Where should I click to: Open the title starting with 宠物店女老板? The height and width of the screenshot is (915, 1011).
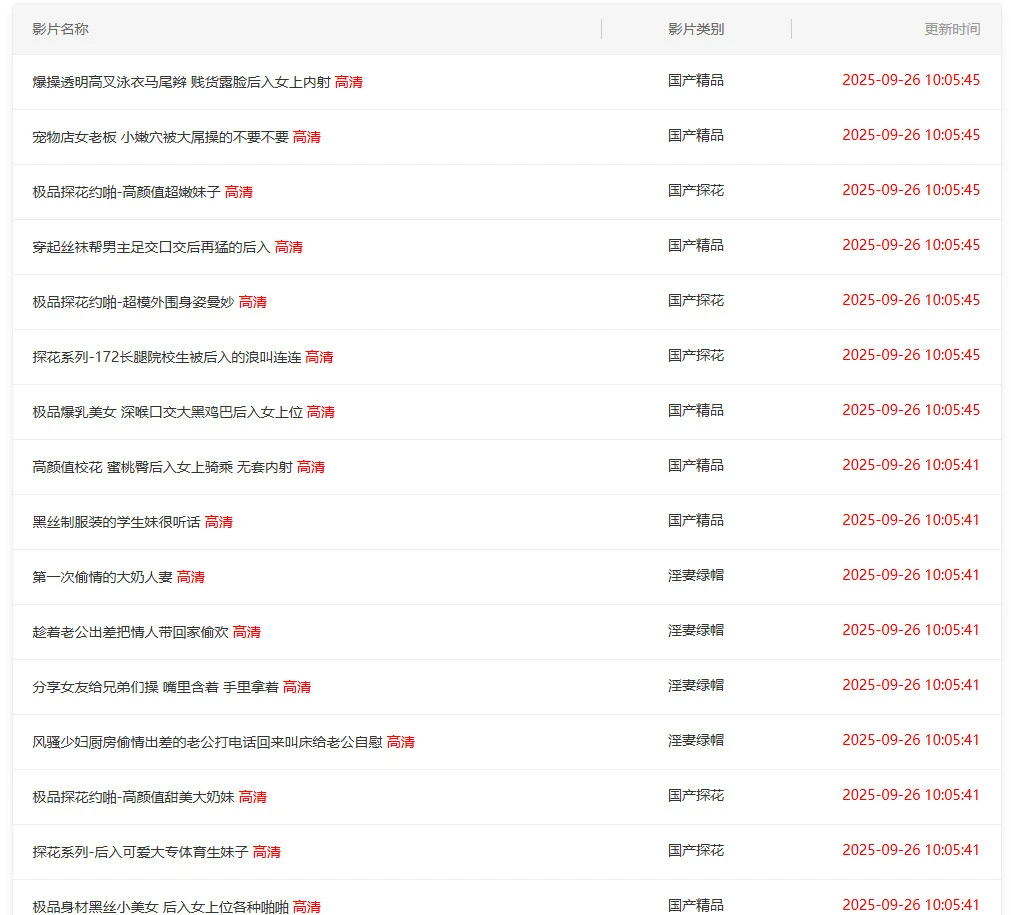160,137
